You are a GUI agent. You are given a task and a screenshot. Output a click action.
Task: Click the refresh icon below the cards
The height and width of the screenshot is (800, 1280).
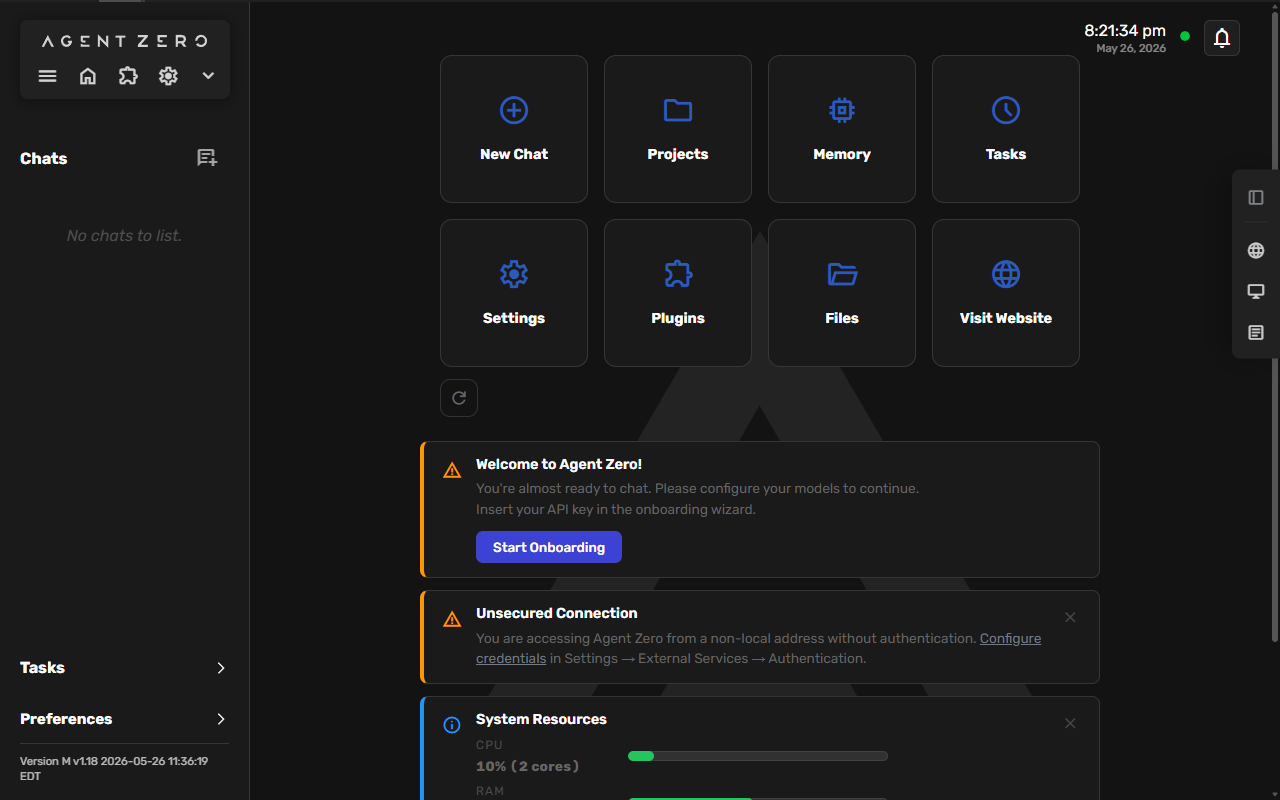tap(459, 398)
